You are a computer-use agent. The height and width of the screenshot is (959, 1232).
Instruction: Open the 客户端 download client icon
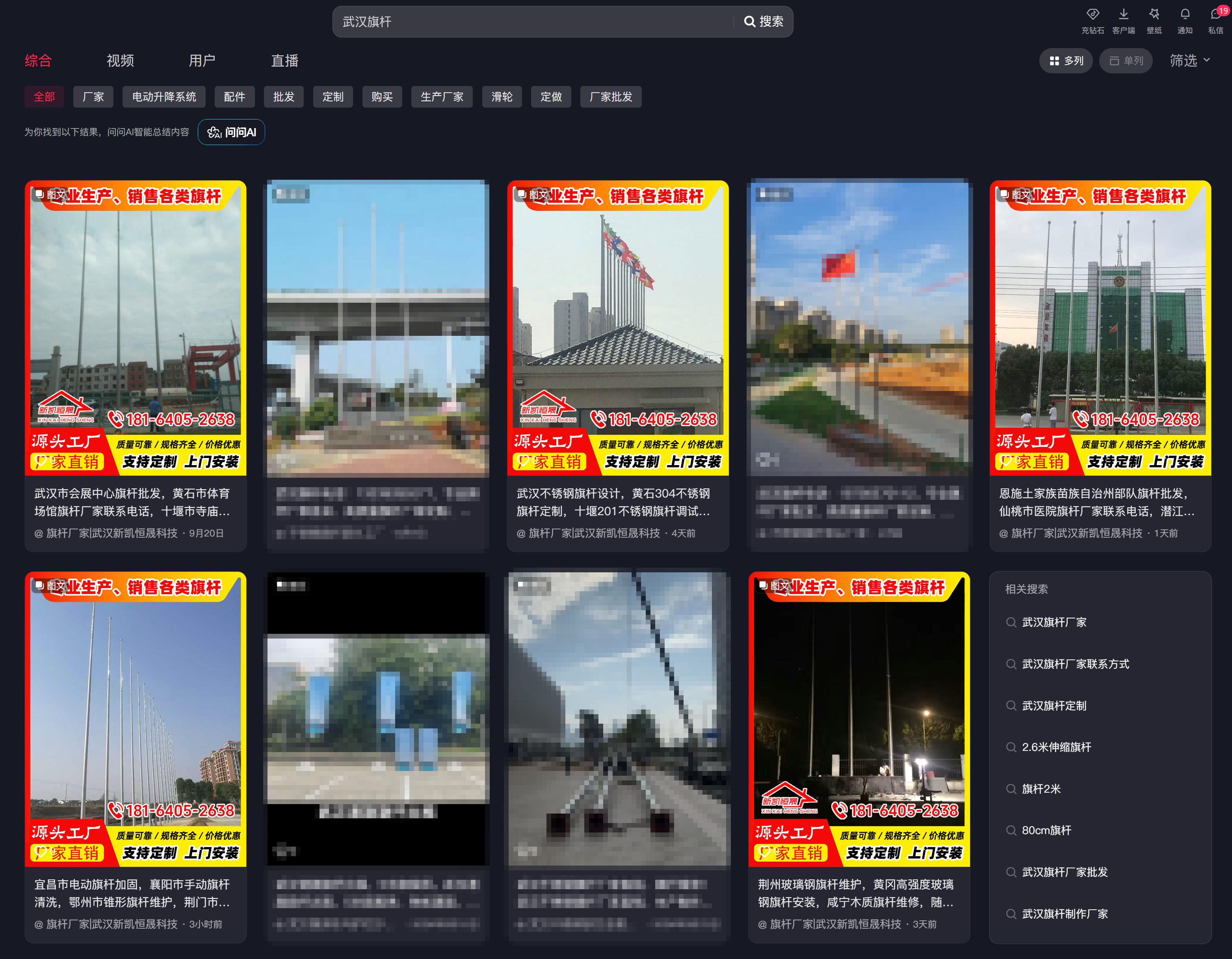click(1123, 15)
